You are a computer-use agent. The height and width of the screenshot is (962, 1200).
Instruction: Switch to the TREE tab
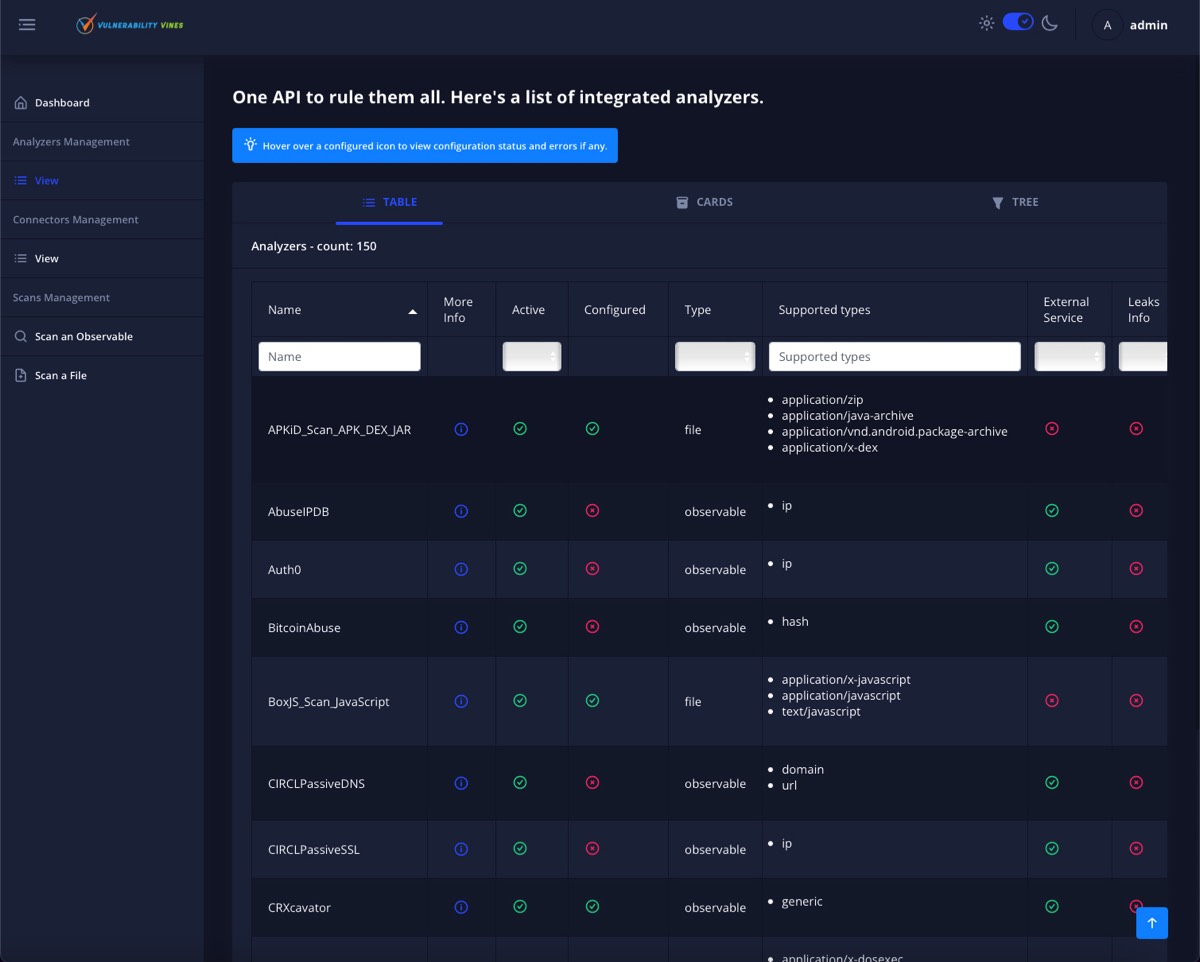1015,202
